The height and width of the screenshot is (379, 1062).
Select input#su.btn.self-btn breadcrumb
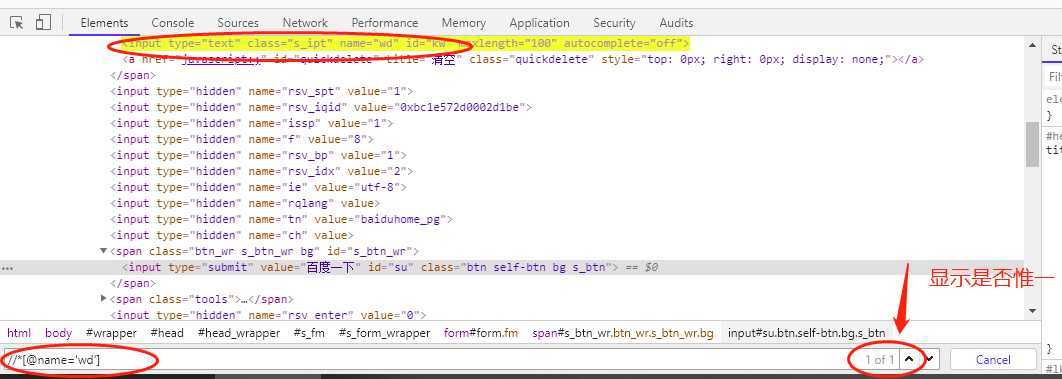[806, 333]
